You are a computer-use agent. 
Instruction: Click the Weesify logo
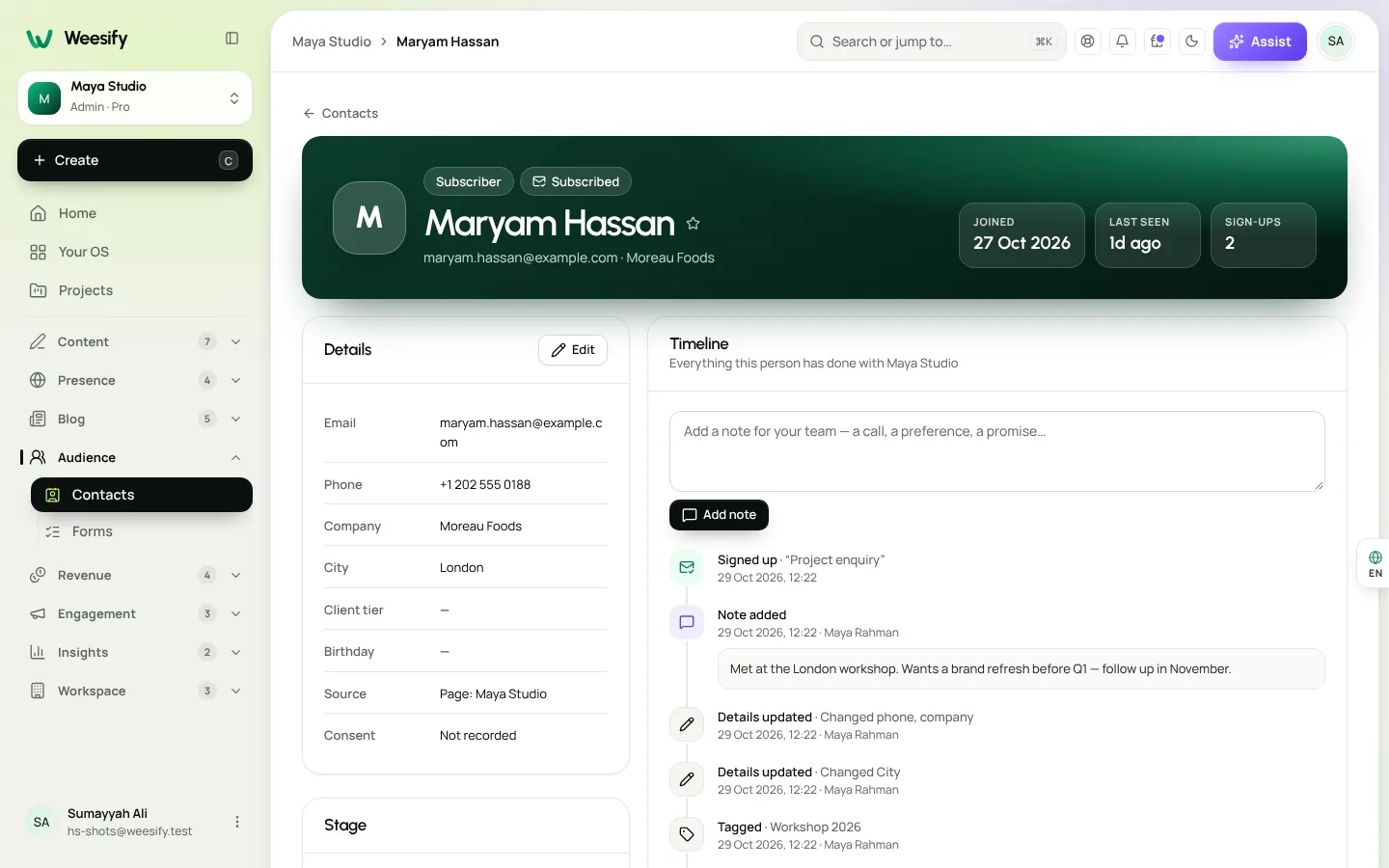click(x=77, y=39)
